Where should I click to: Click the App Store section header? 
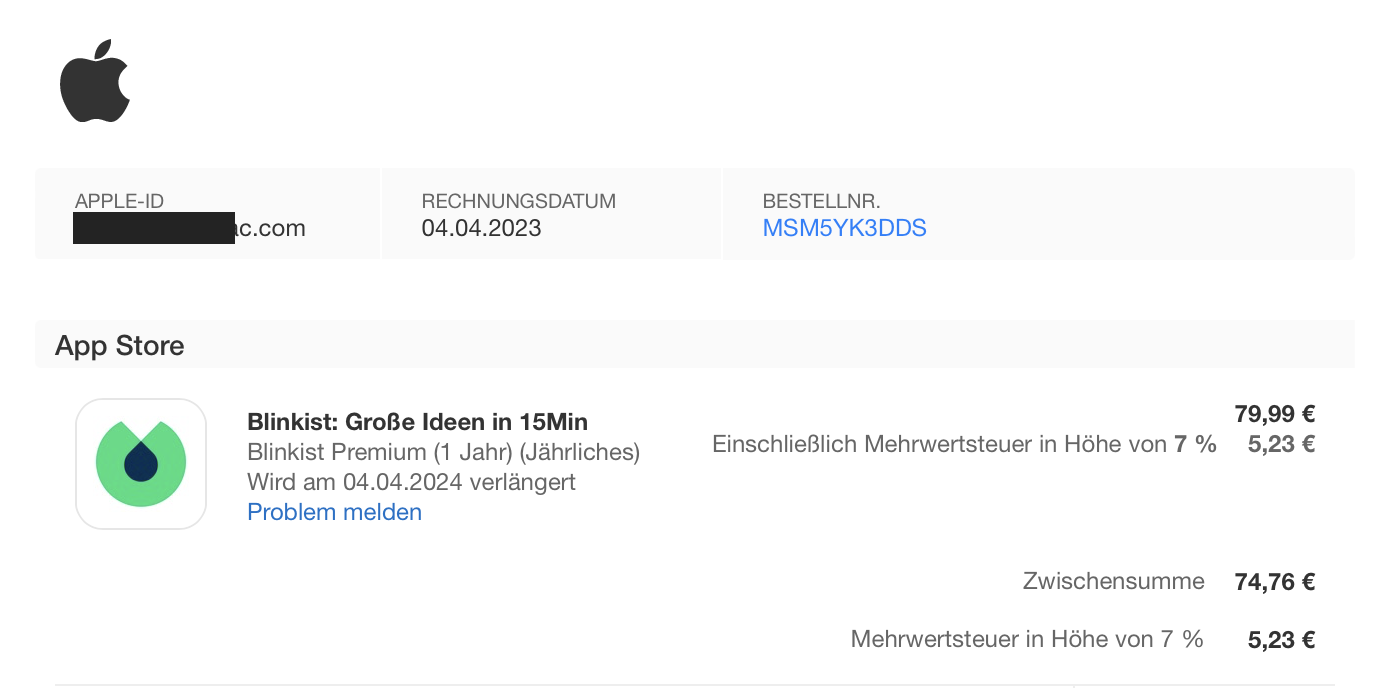pos(120,346)
